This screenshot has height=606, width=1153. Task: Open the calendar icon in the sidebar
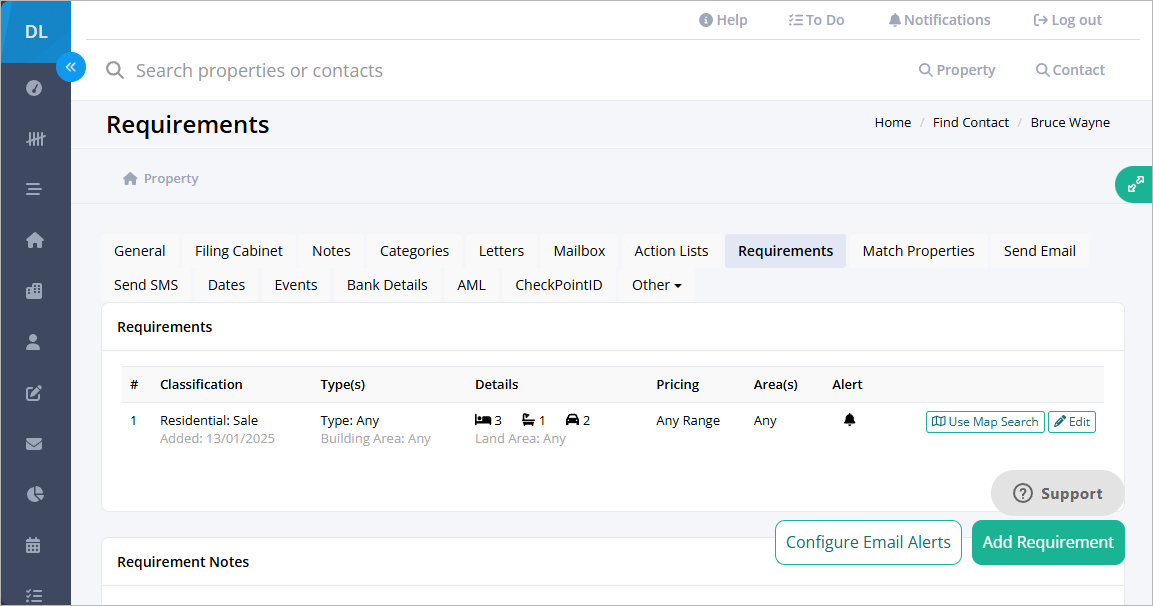pos(34,545)
